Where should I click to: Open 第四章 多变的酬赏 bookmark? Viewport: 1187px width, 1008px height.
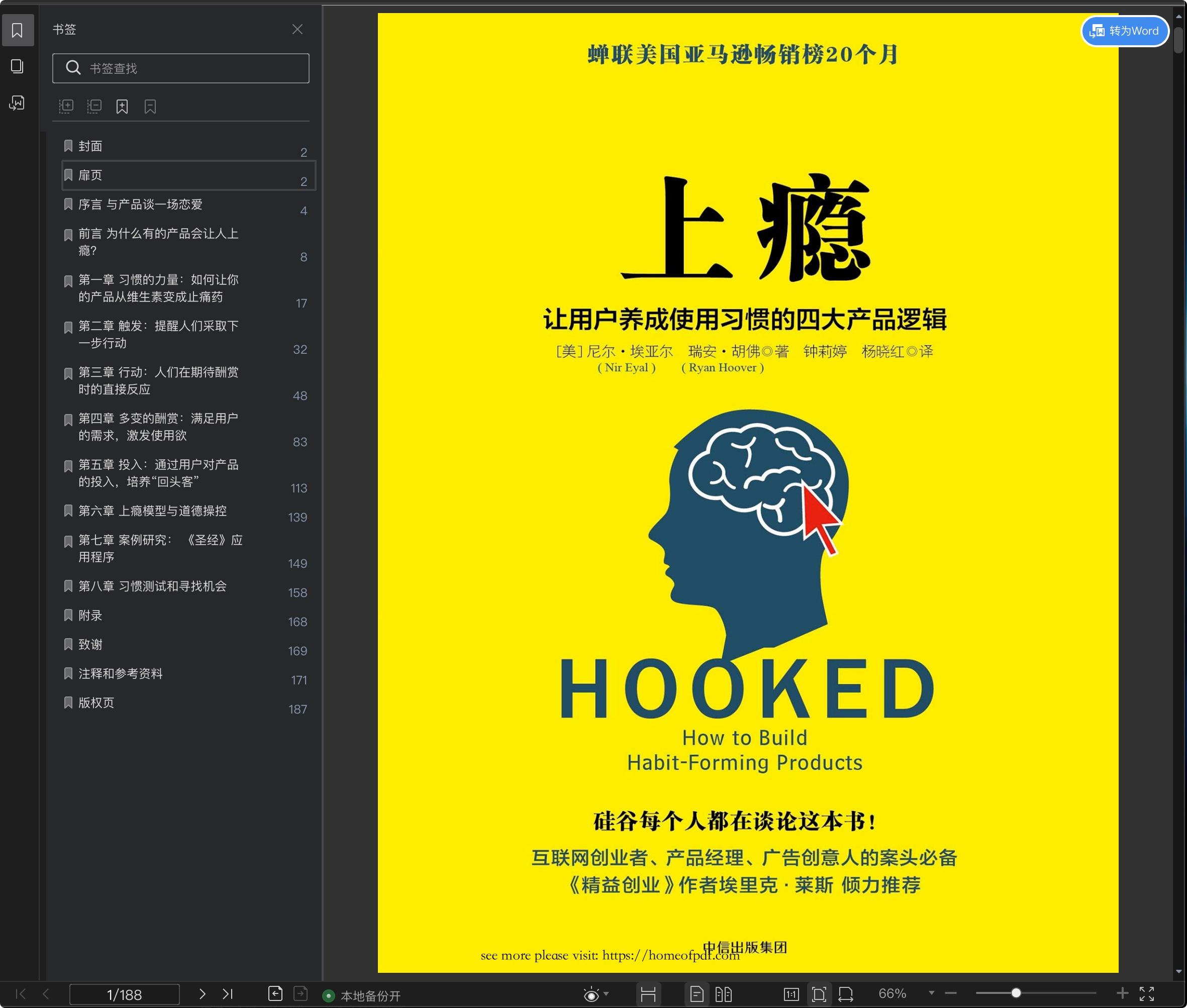click(188, 428)
